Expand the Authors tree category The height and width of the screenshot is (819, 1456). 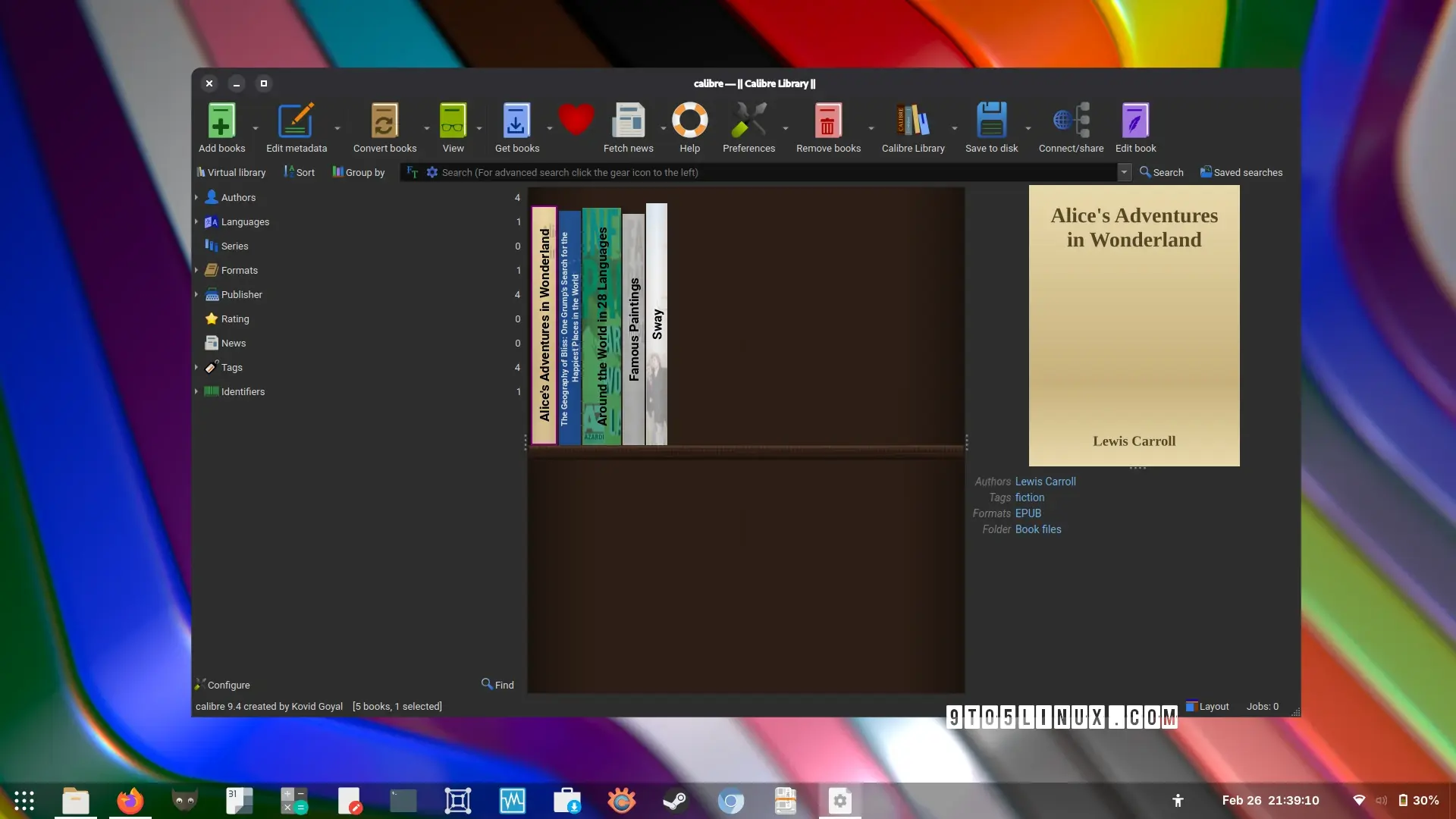click(196, 197)
